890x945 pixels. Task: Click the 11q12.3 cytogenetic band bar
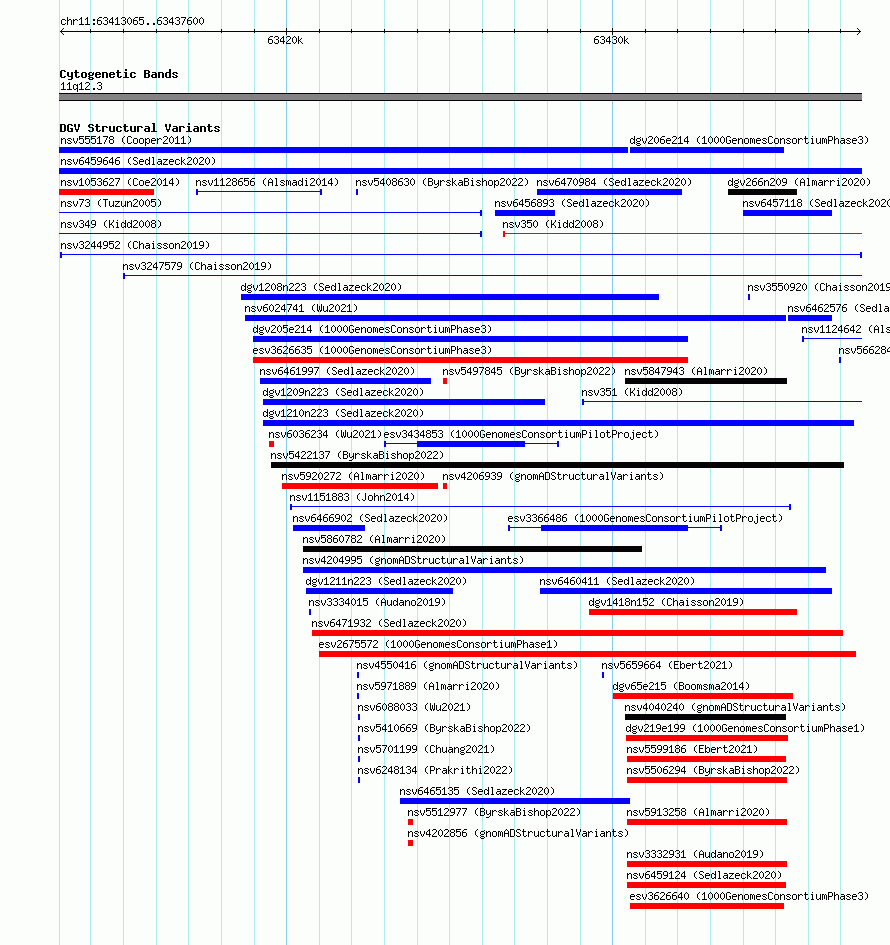click(x=460, y=97)
